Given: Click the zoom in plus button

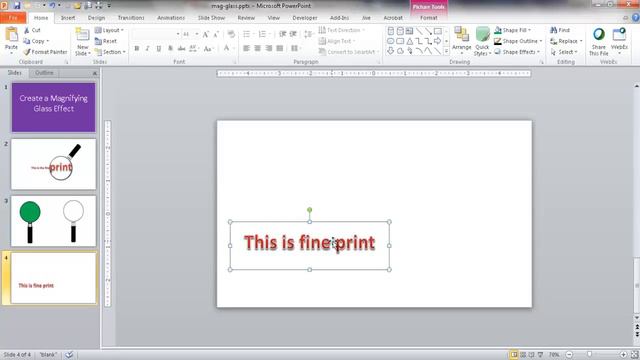Looking at the screenshot, I should coord(623,355).
